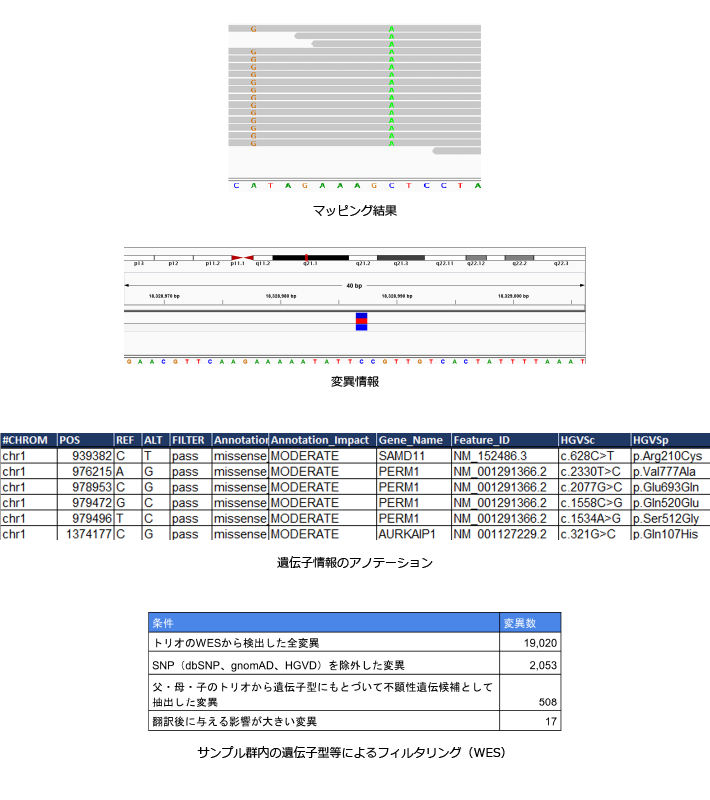Click the gray q21.3 chromosome band
Viewport: 710px width, 800px height.
(x=400, y=257)
